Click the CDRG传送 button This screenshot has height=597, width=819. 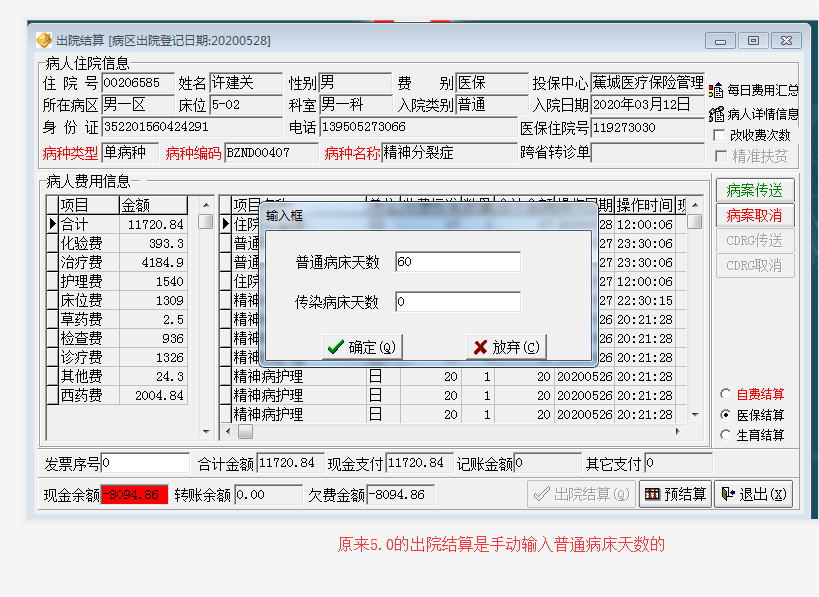pos(755,240)
